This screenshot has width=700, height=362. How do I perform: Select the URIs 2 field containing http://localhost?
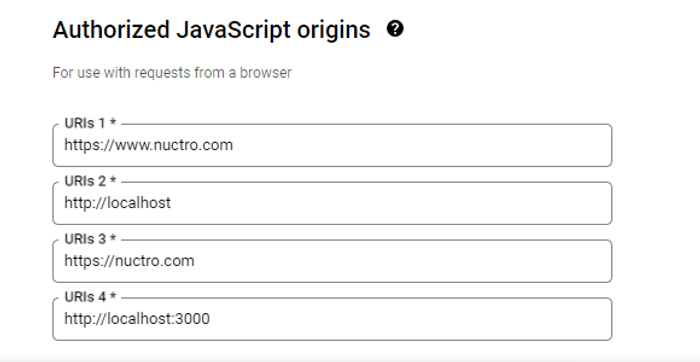(332, 203)
